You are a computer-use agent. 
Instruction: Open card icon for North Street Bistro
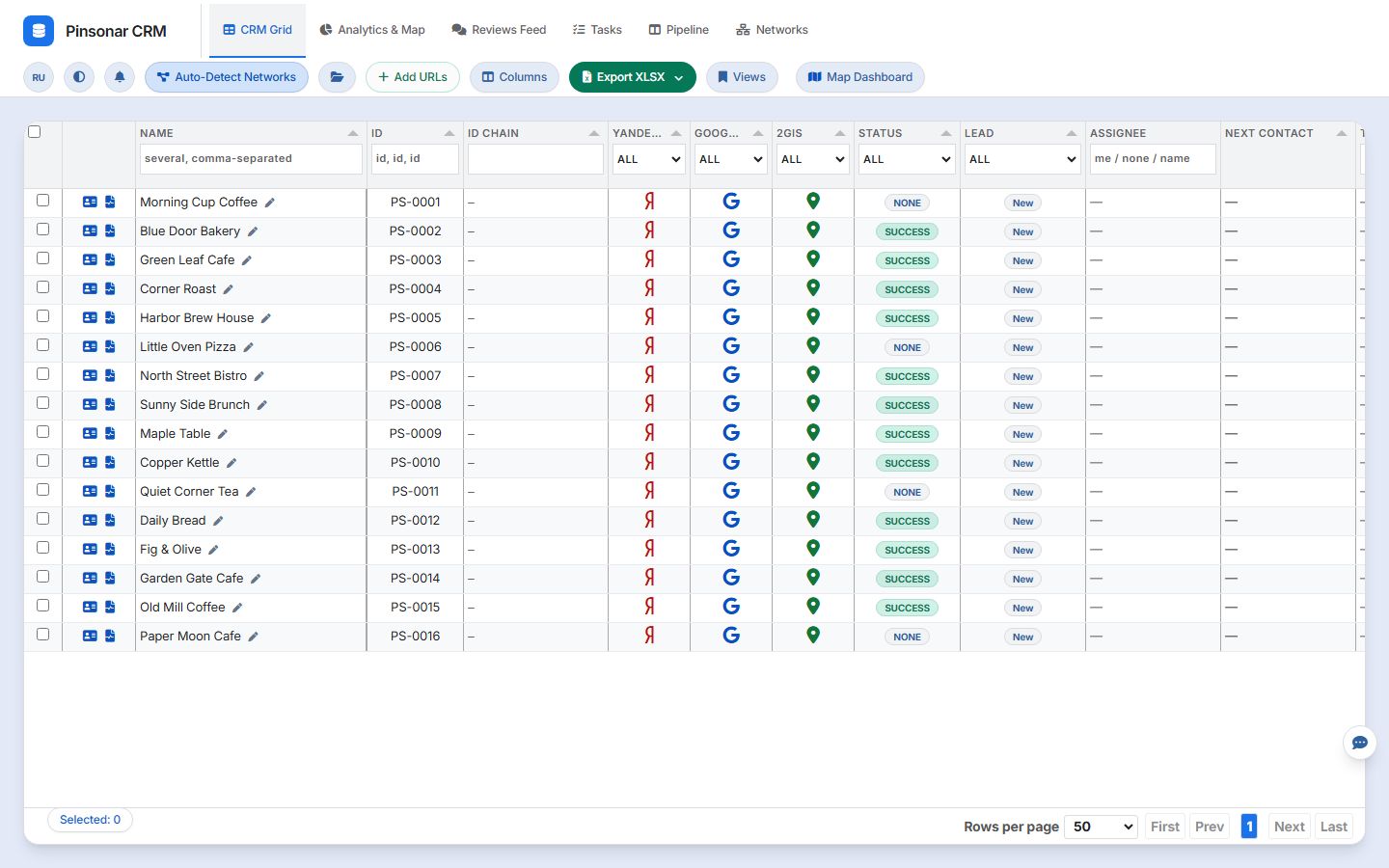click(x=90, y=376)
